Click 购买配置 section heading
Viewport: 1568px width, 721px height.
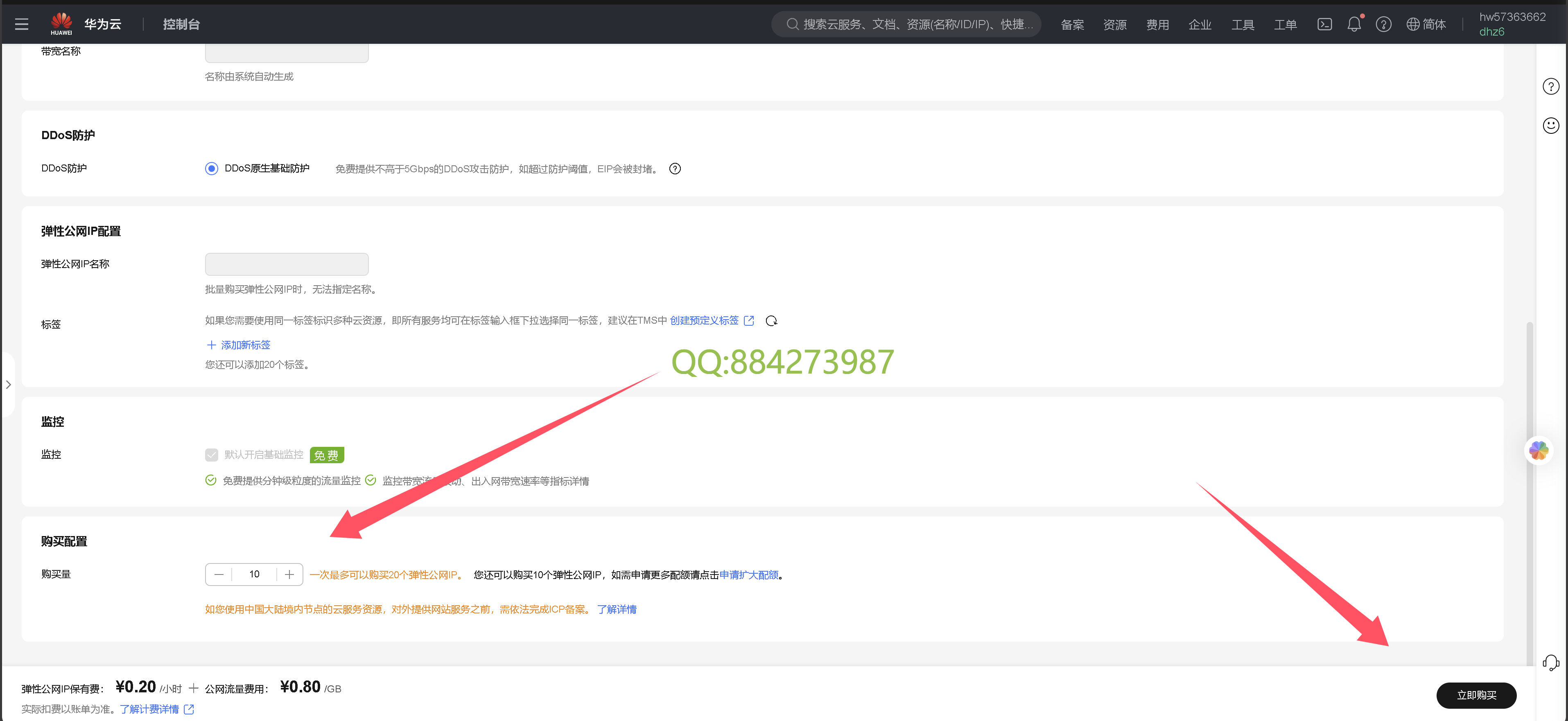64,541
